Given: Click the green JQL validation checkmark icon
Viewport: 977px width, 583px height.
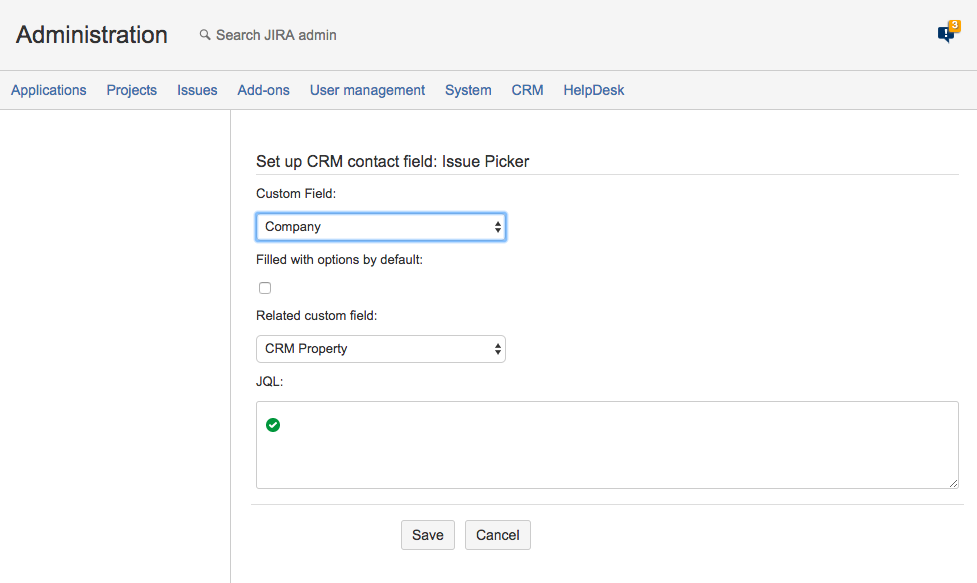Looking at the screenshot, I should (x=273, y=425).
